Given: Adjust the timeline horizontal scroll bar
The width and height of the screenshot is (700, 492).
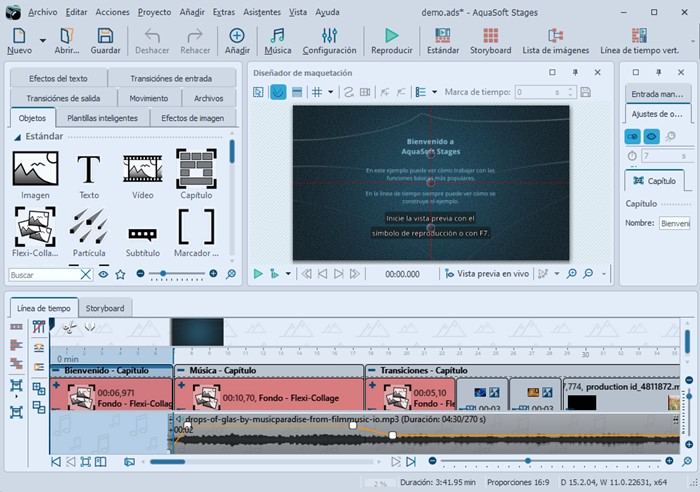Looking at the screenshot, I should 167,462.
